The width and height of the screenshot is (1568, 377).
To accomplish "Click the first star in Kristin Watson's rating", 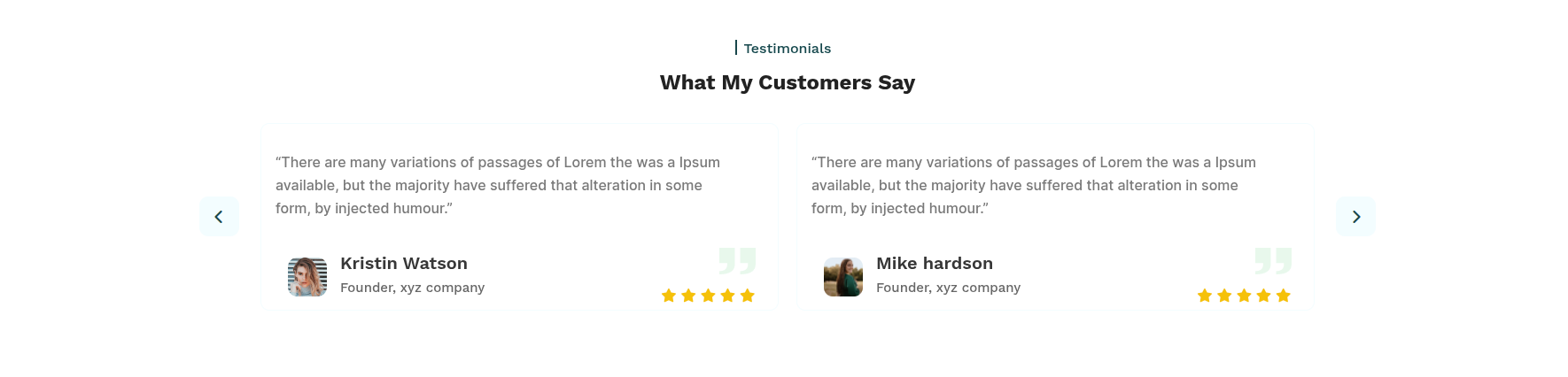I will coord(669,296).
